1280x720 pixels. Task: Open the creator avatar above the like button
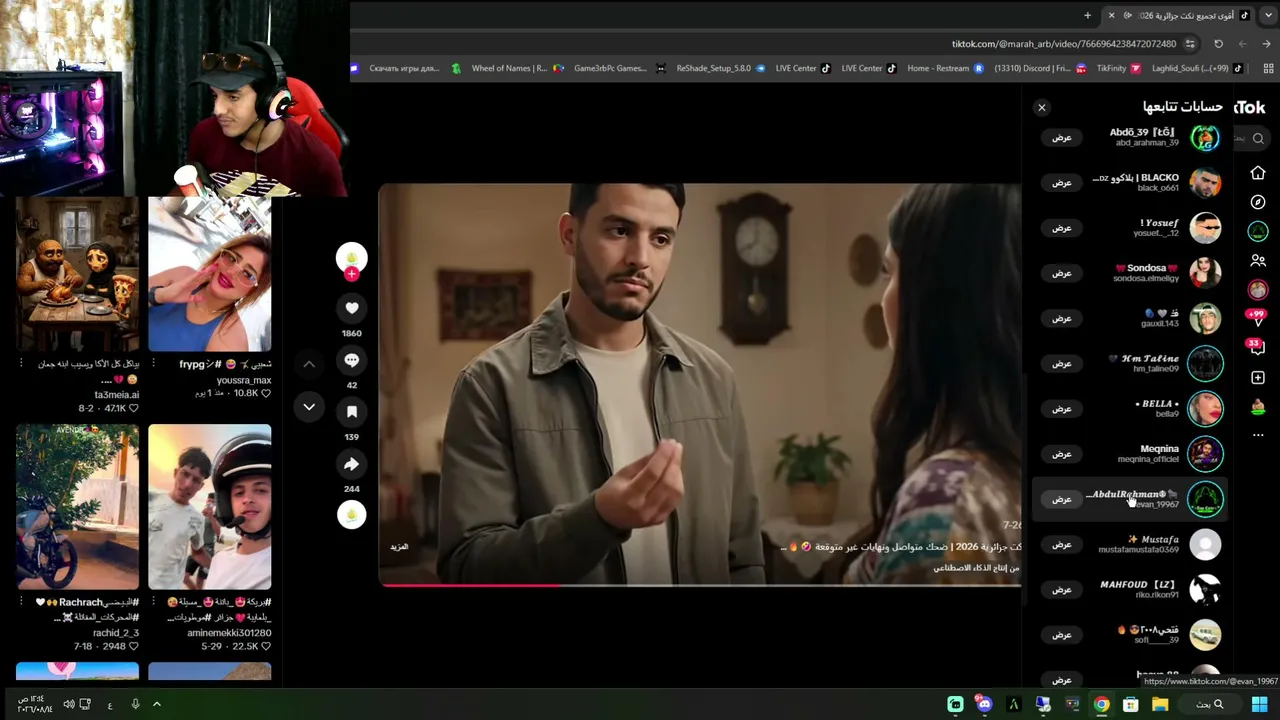(351, 257)
